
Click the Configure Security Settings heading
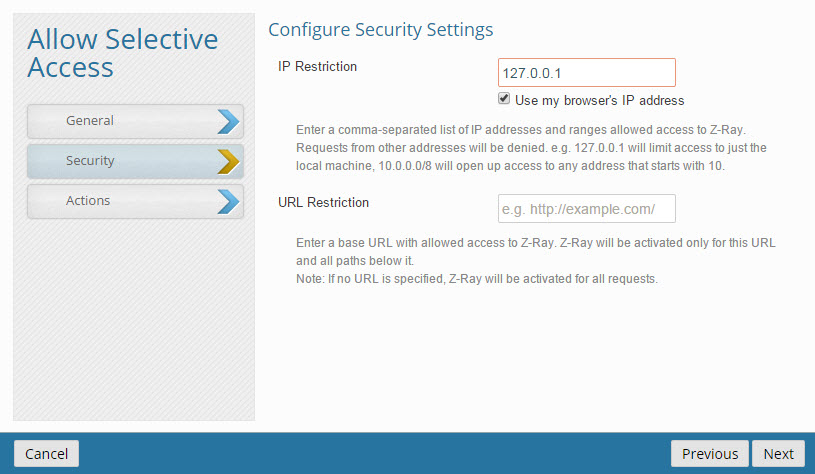[380, 30]
